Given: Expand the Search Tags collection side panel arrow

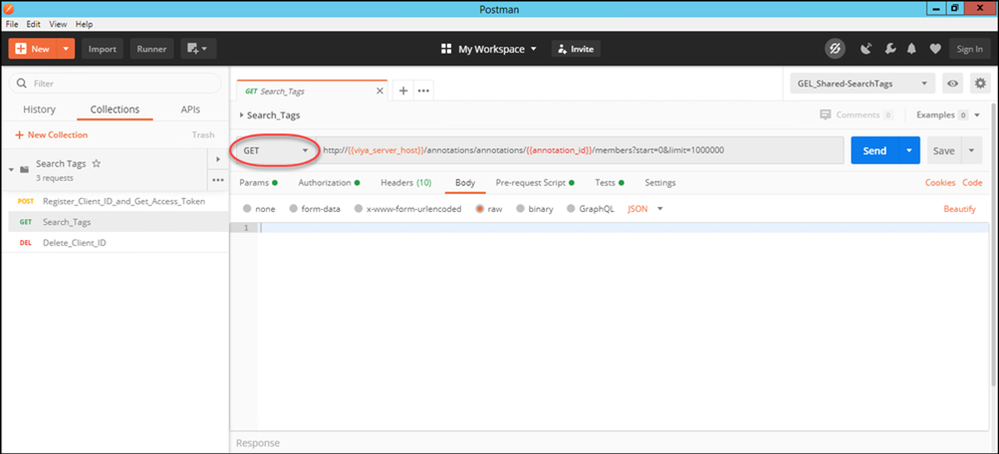Looking at the screenshot, I should tap(218, 159).
